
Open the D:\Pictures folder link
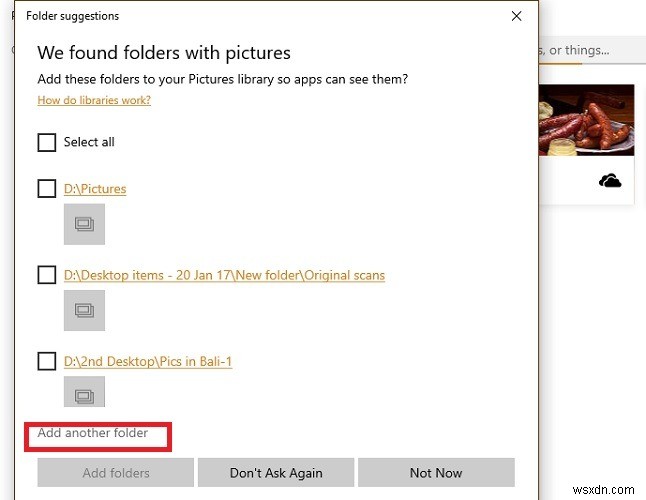tap(95, 189)
